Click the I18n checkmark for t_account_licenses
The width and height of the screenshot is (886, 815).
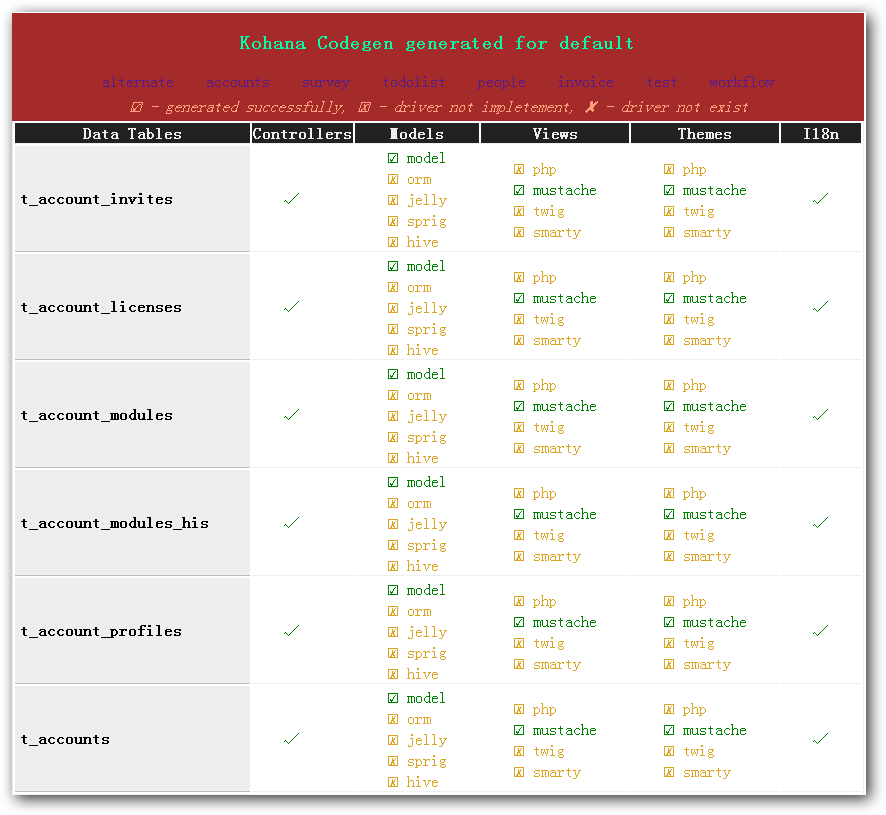click(820, 307)
